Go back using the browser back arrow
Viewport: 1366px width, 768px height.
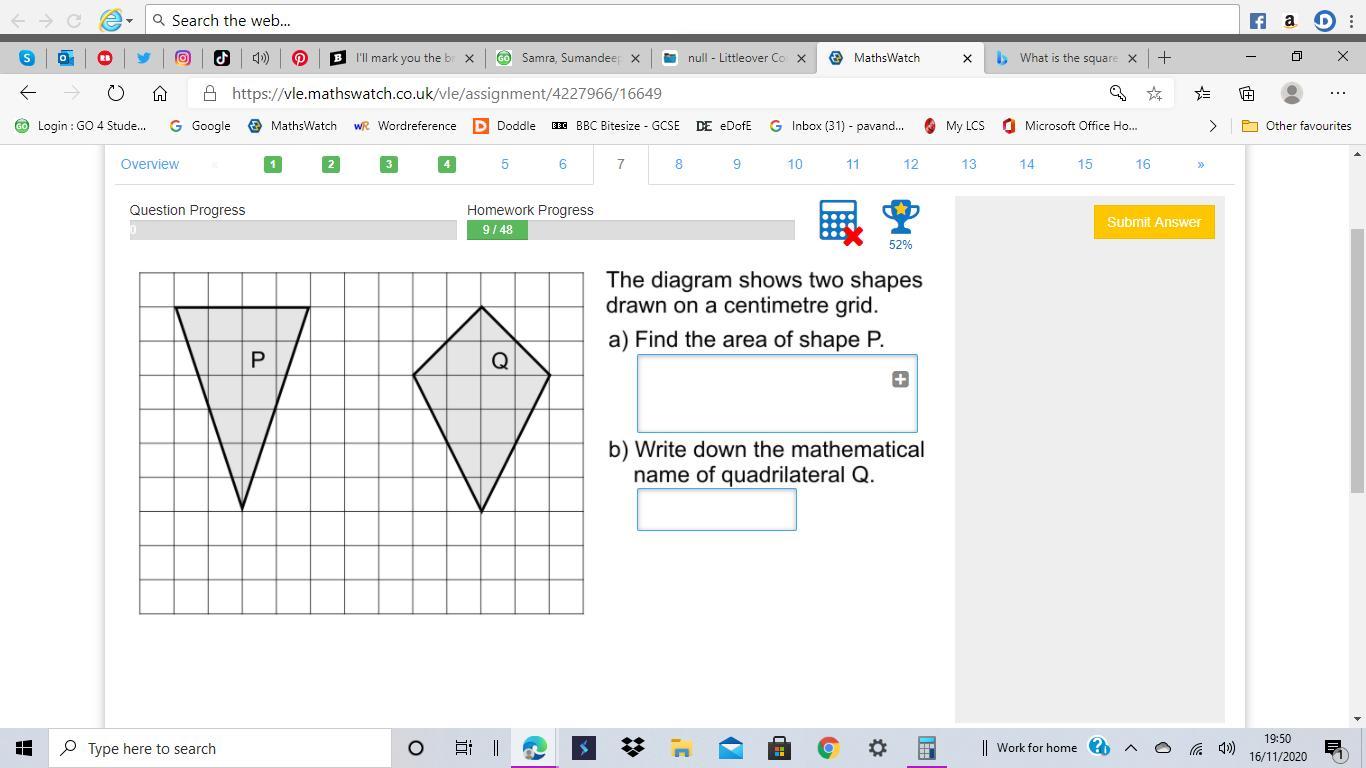[x=28, y=93]
